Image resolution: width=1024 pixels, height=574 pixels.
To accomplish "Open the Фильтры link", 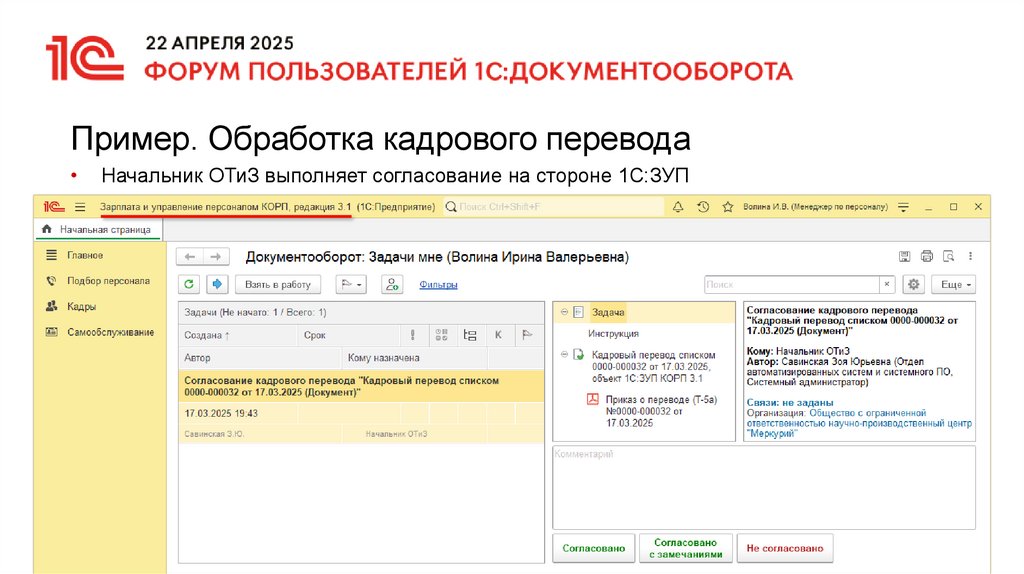I will (438, 284).
